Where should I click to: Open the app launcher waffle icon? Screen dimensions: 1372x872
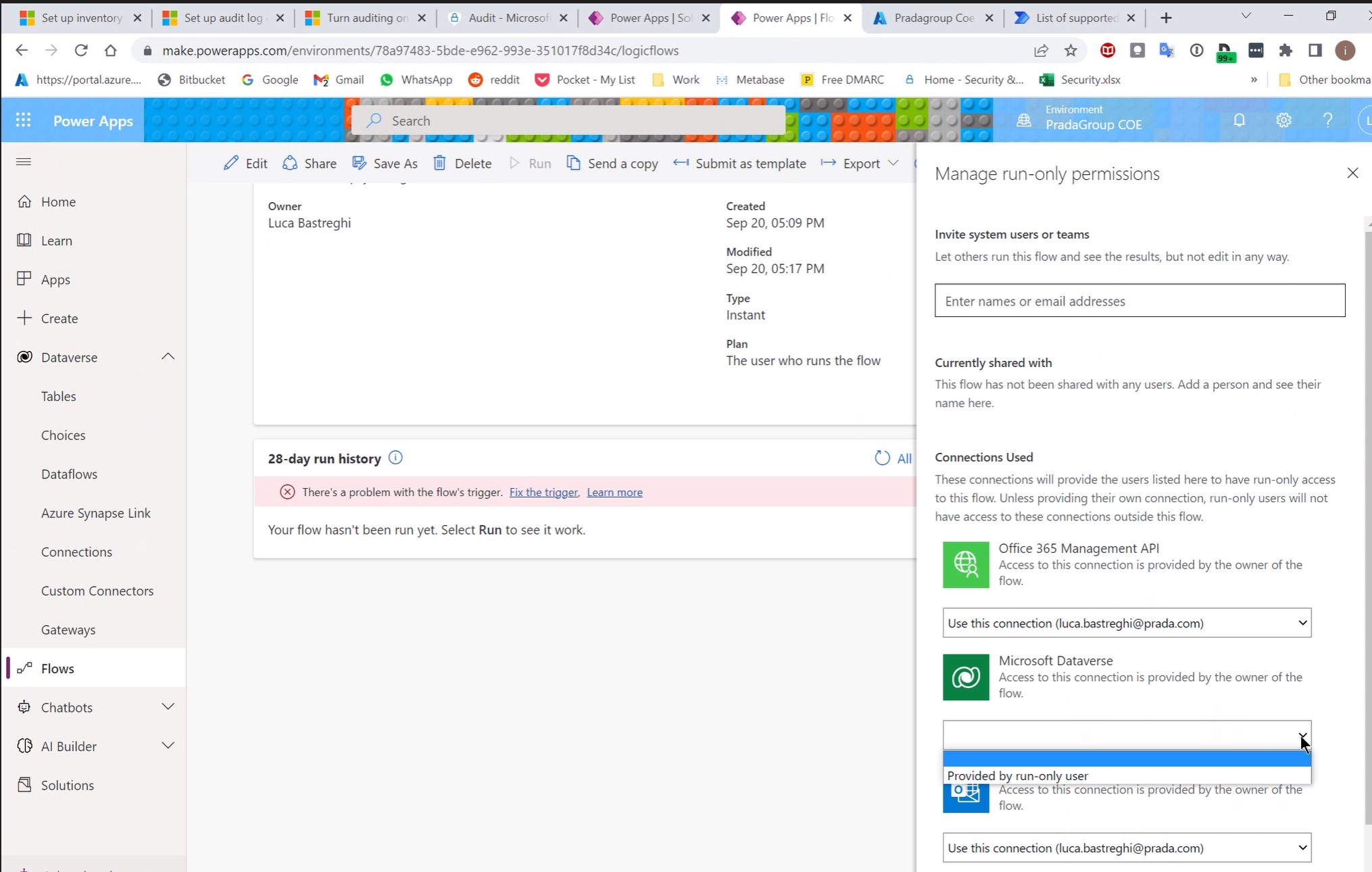pos(23,120)
